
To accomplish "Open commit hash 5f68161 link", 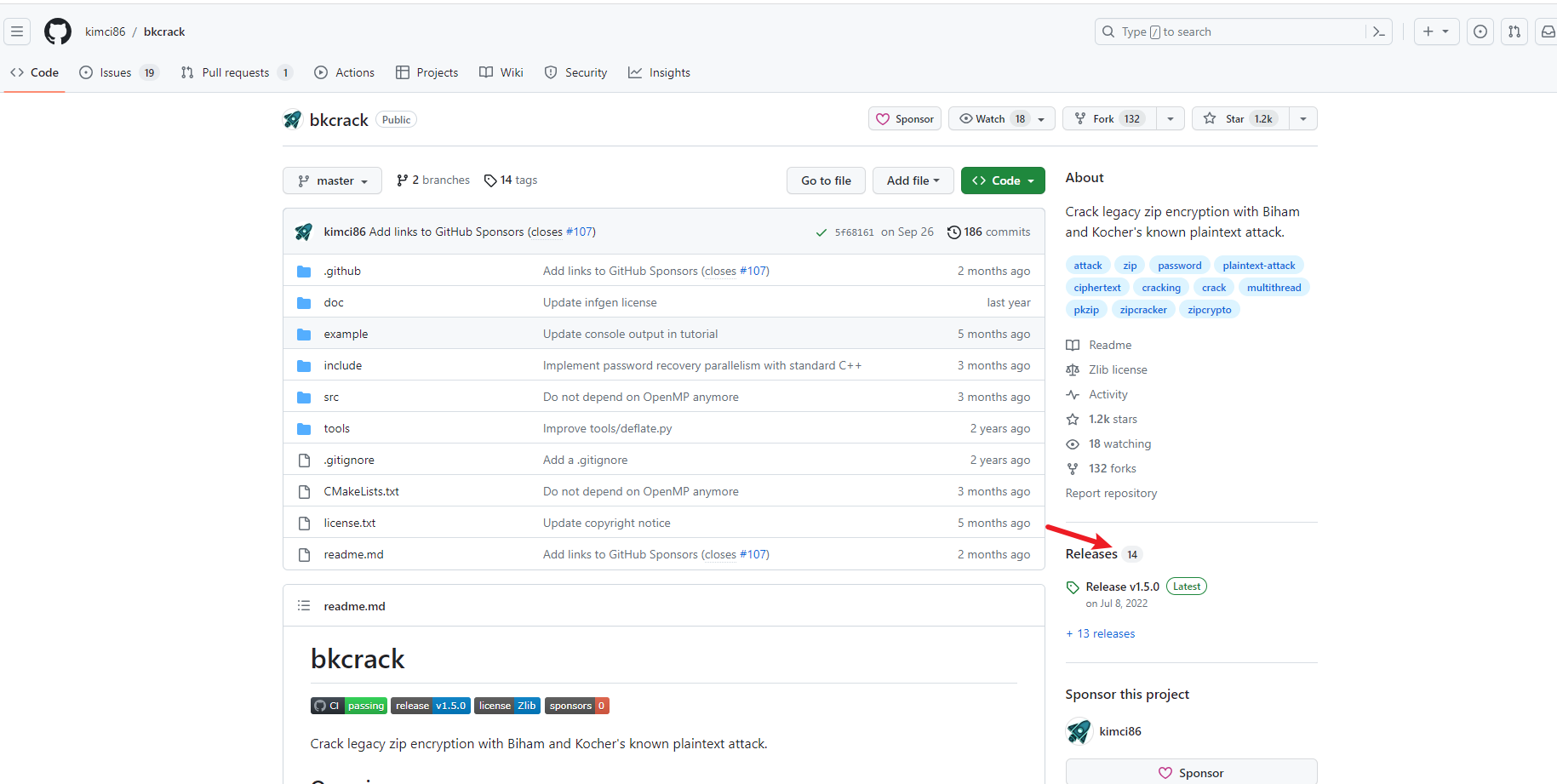I will pos(854,232).
